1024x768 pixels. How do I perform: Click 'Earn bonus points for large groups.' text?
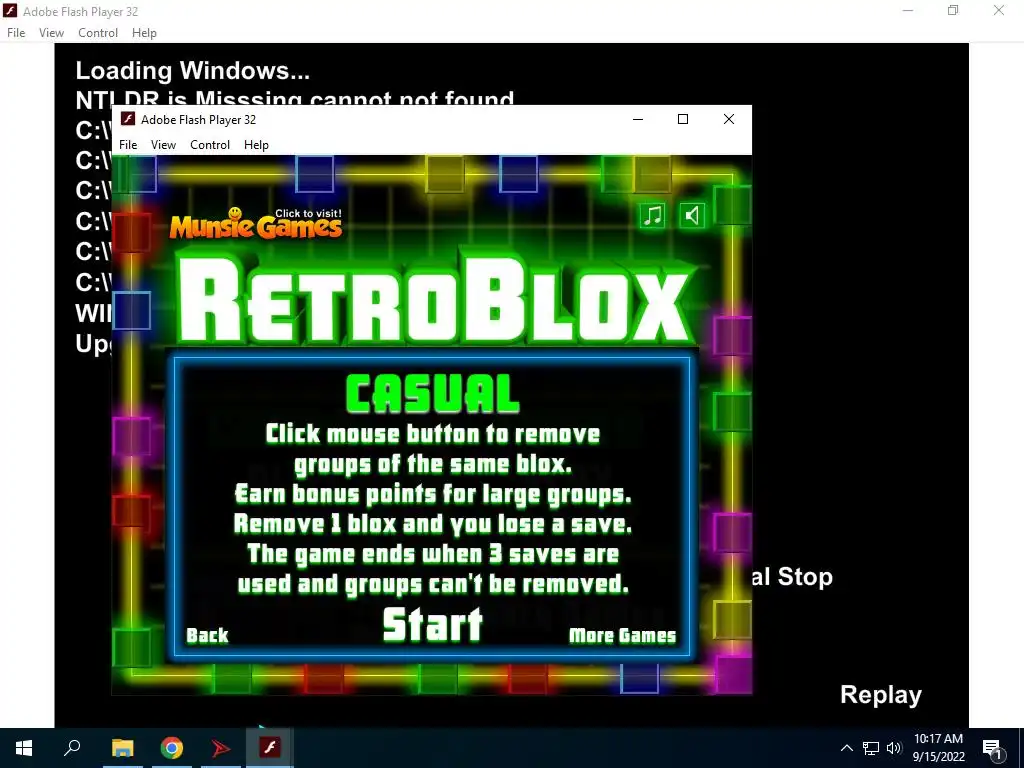point(432,494)
